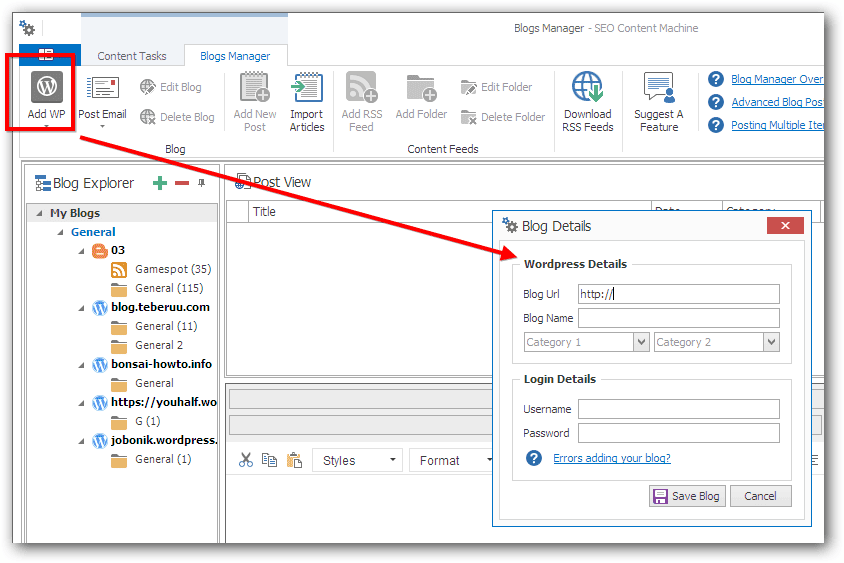
Task: Click help icon beside Blog Manager Overview
Action: click(715, 79)
